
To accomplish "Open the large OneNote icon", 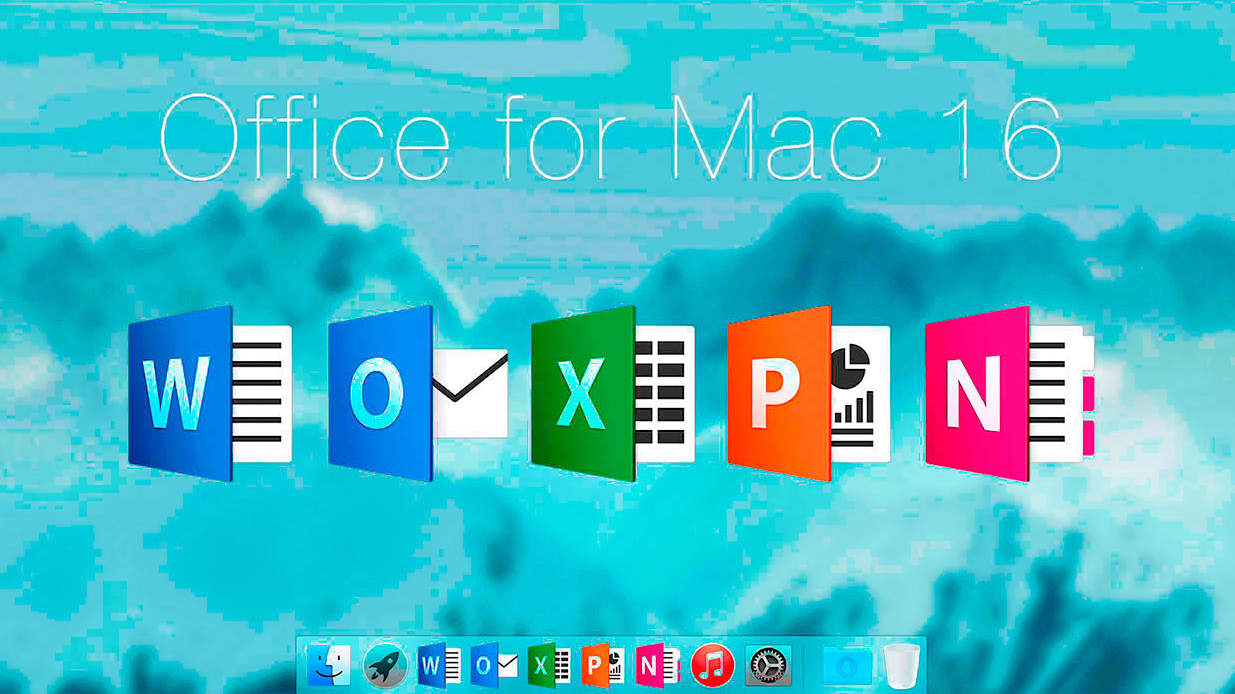I will (1010, 393).
